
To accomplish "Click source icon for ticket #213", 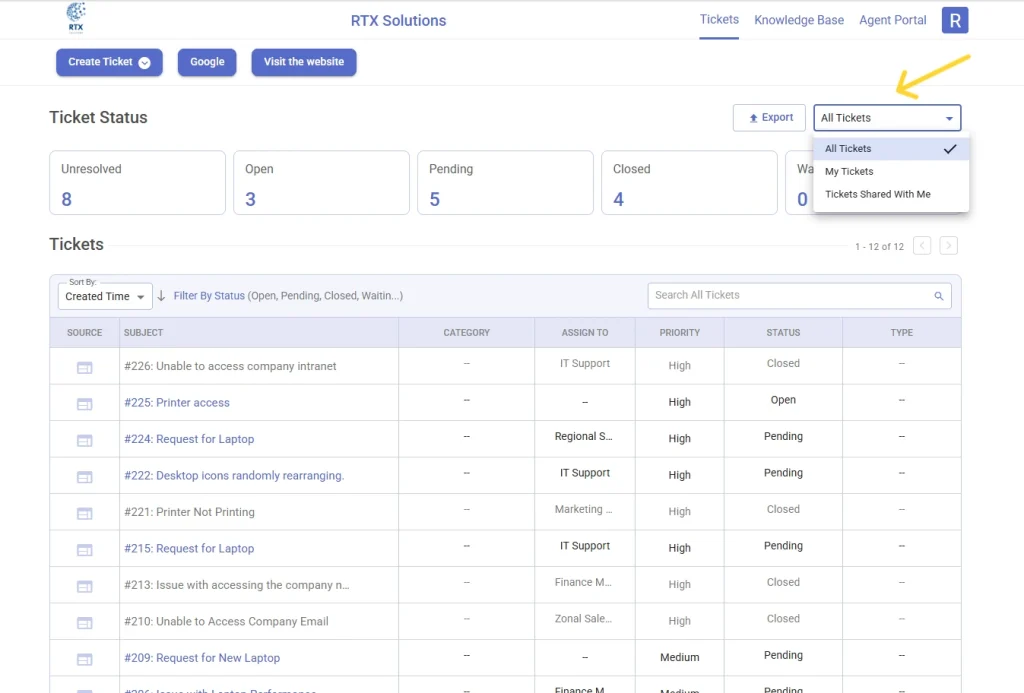I will pos(84,587).
